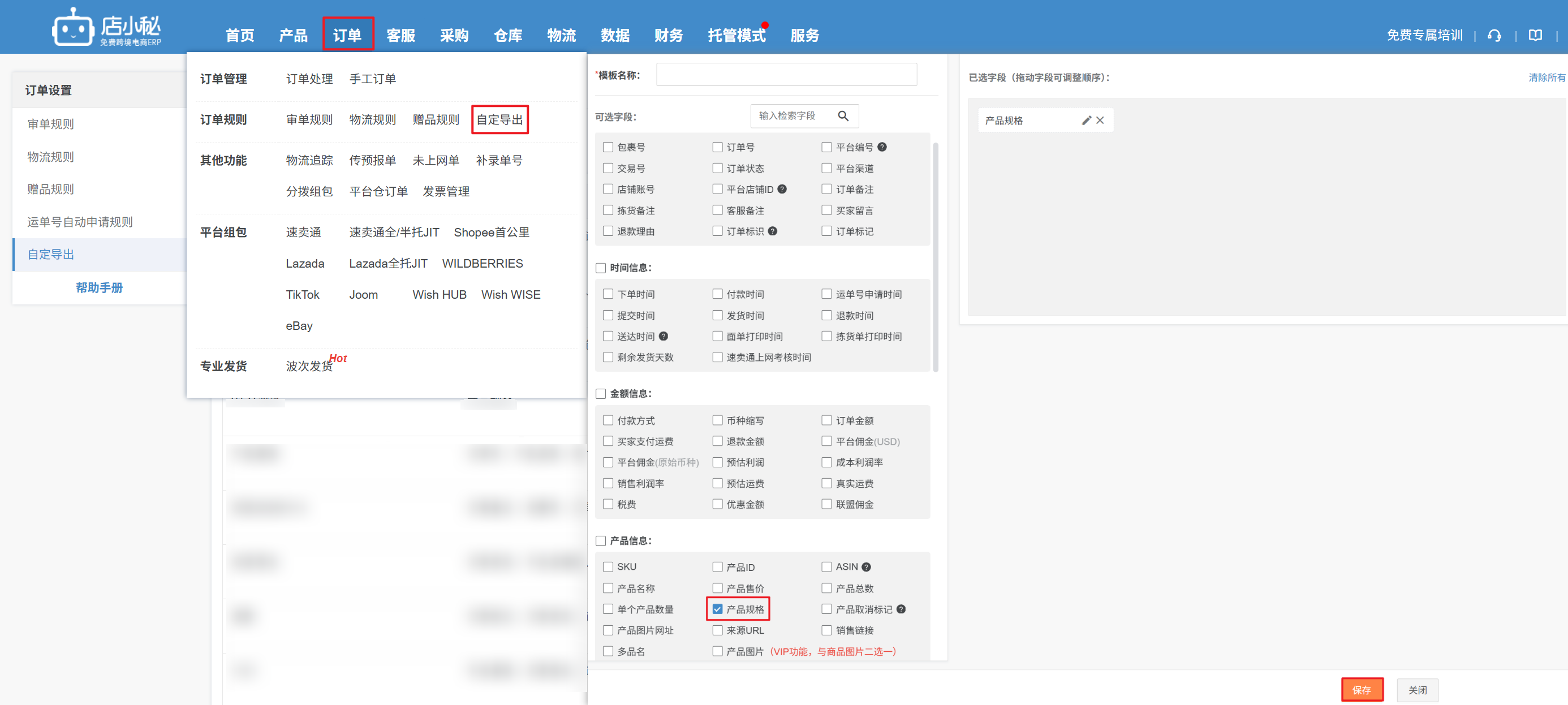This screenshot has height=705, width=1568.
Task: Click the 模板名称 input field
Action: pyautogui.click(x=786, y=75)
